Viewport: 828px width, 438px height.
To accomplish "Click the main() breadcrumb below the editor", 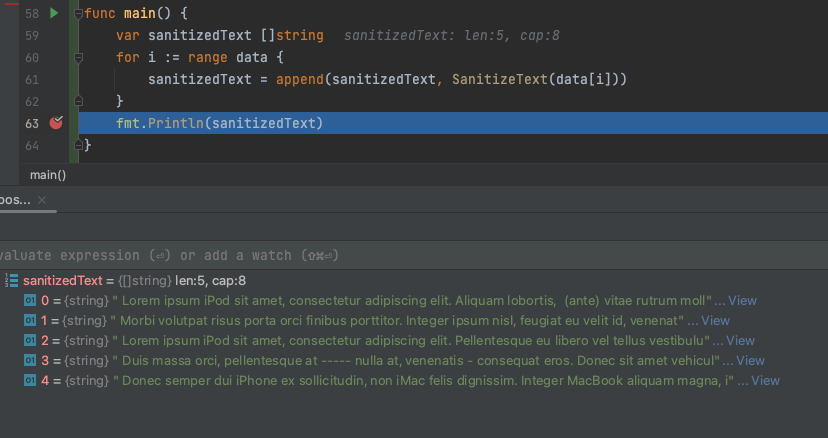I will [x=47, y=175].
